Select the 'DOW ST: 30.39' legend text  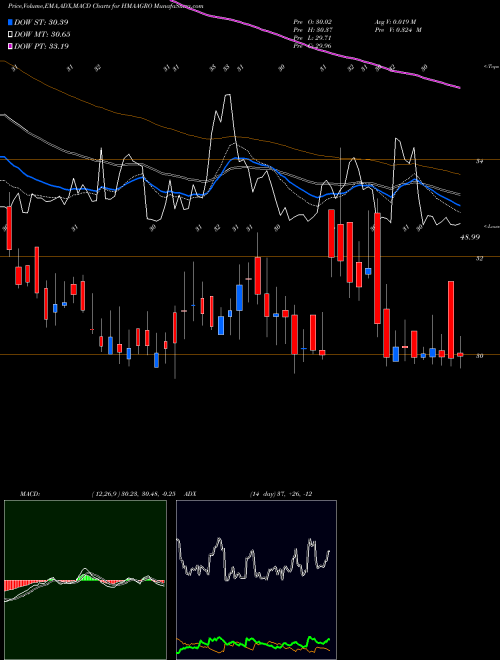pyautogui.click(x=41, y=22)
